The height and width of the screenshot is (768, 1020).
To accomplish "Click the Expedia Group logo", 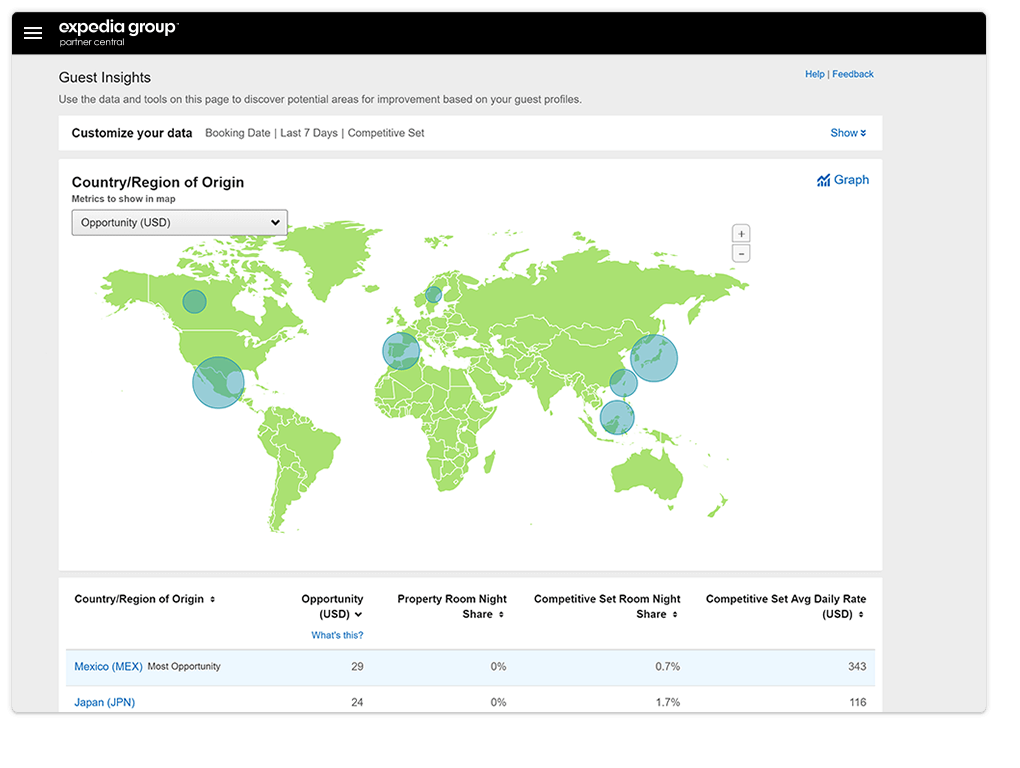I will [118, 31].
